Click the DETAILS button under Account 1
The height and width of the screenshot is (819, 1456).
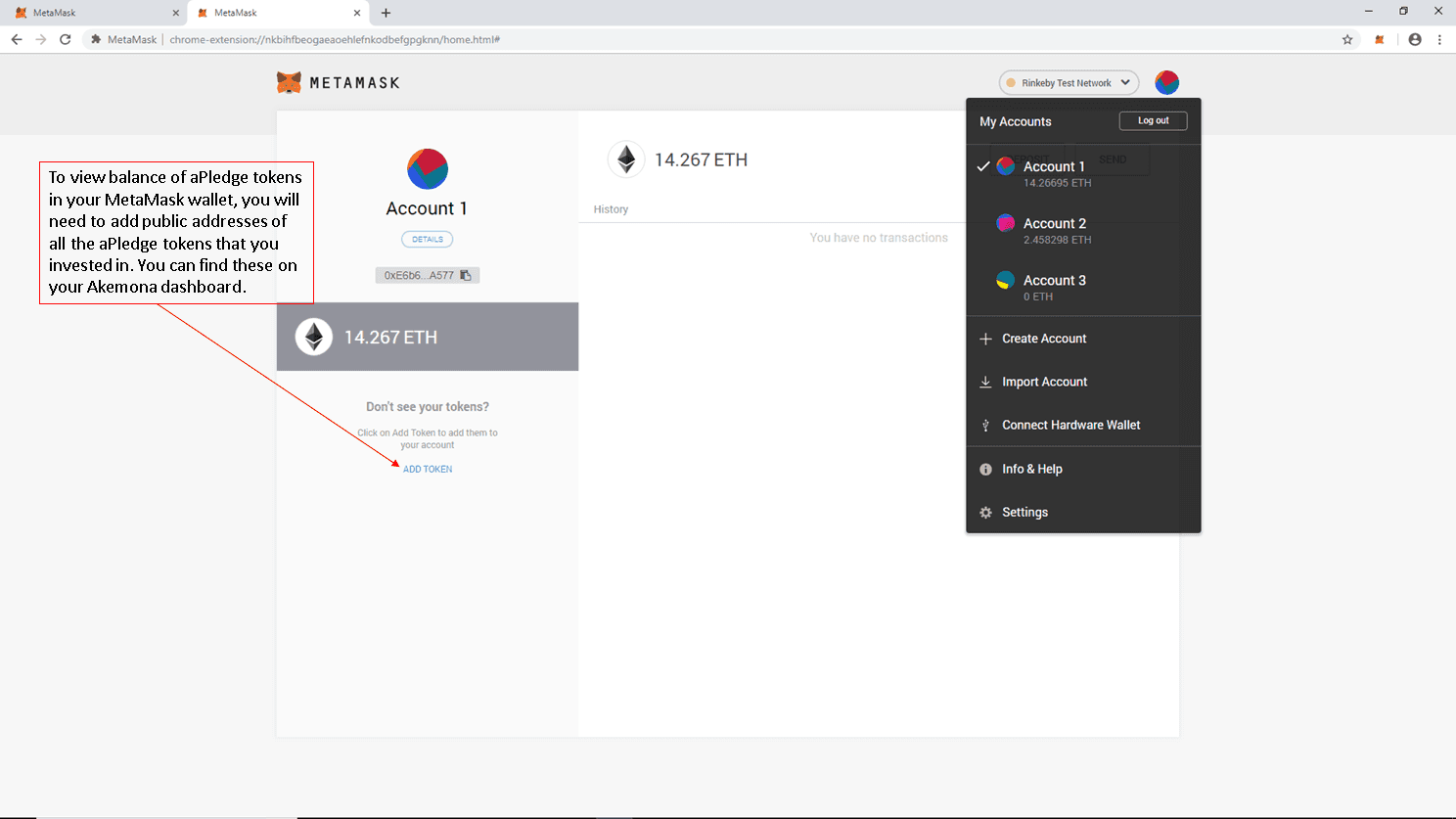coord(428,239)
